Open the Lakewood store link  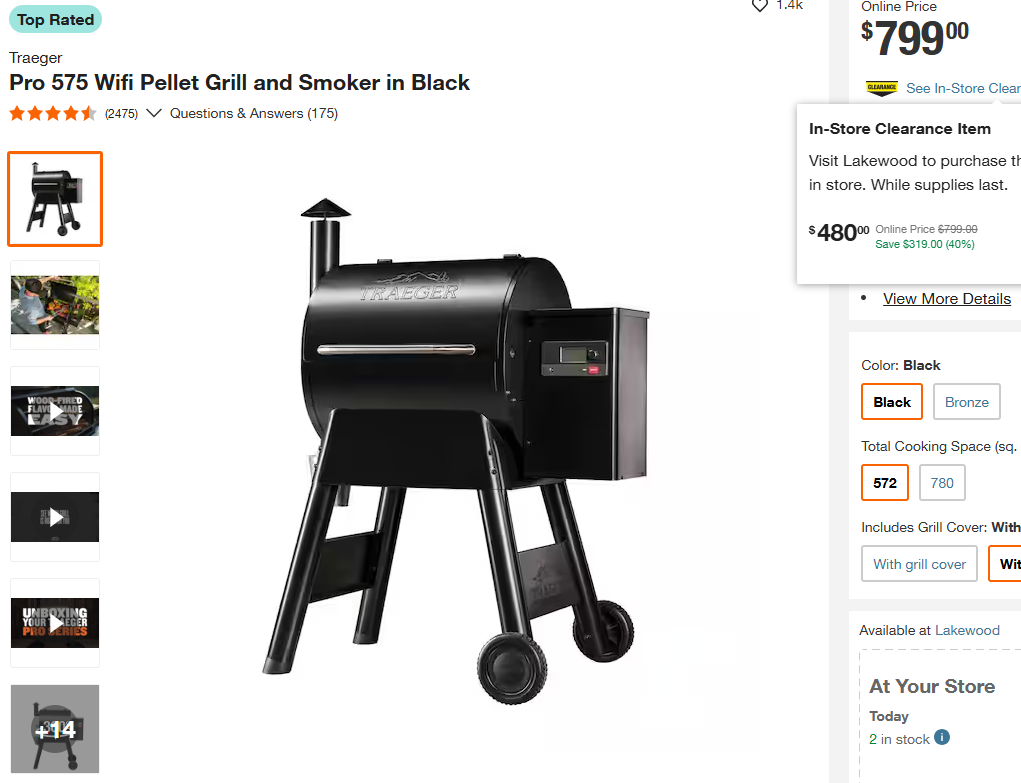pyautogui.click(x=967, y=630)
